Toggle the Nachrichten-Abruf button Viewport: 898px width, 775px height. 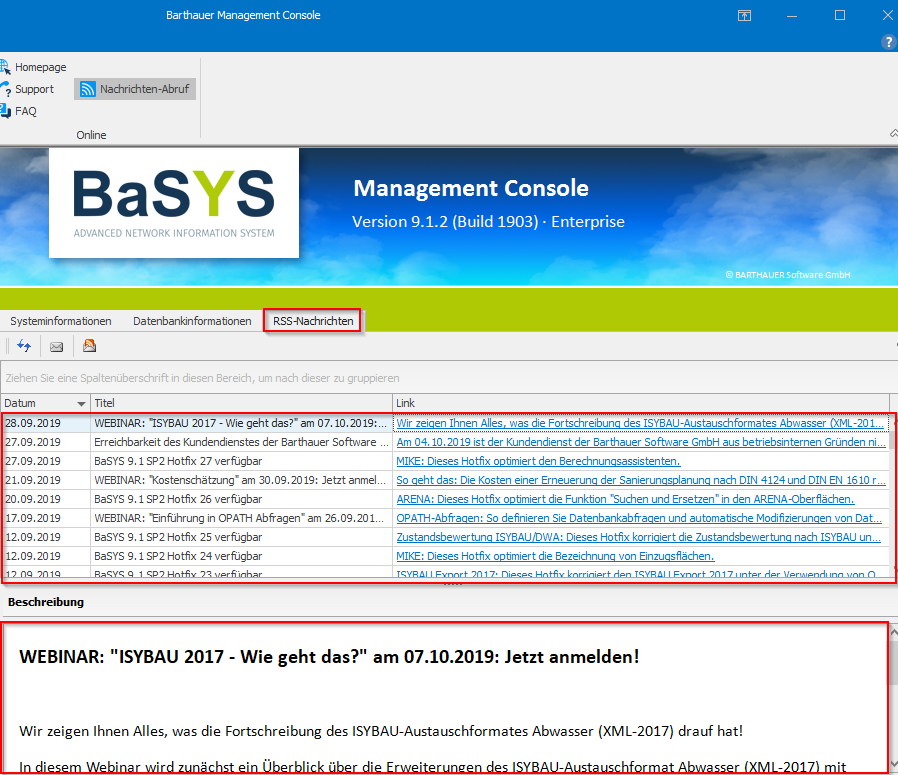(x=136, y=89)
